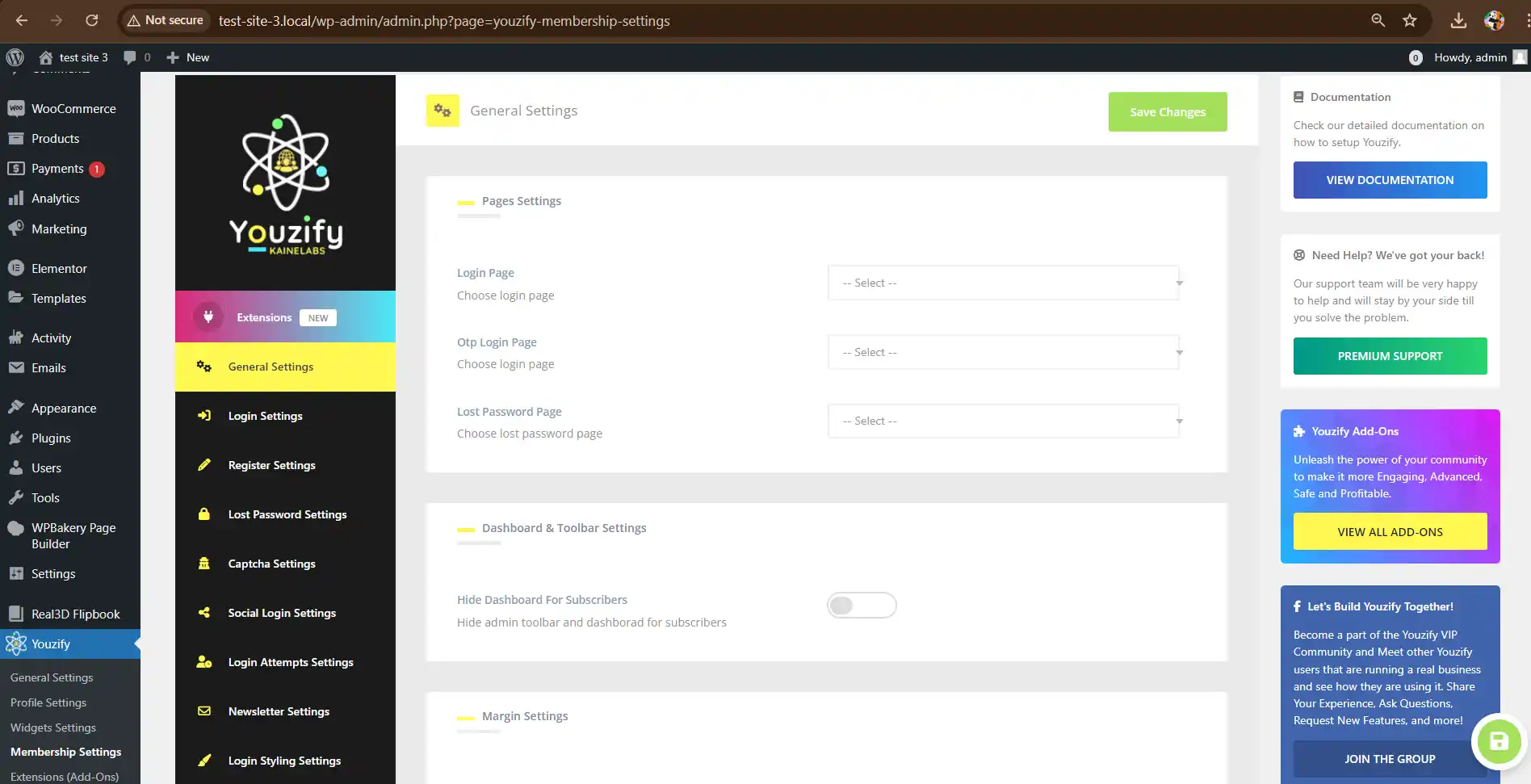The width and height of the screenshot is (1531, 784).
Task: Open Widgets Settings submenu link
Action: coord(53,727)
